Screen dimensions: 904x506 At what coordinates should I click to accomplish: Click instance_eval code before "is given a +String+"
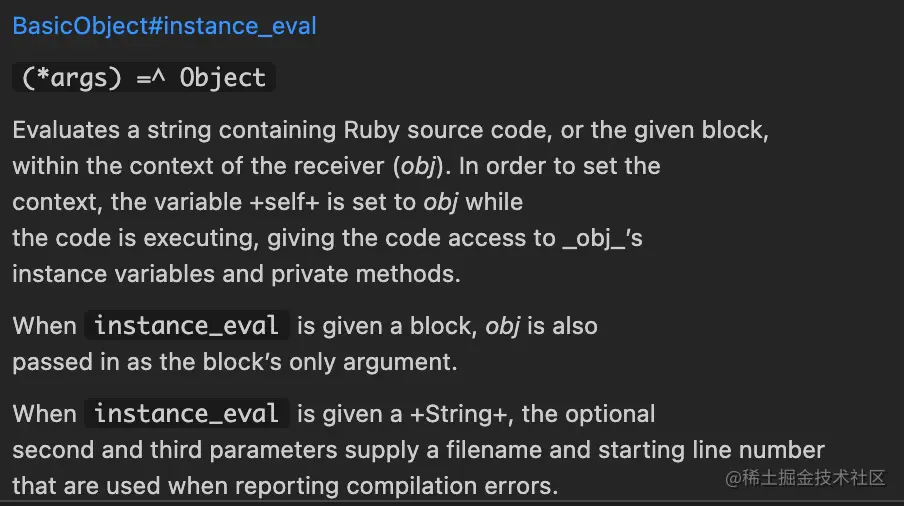click(187, 414)
